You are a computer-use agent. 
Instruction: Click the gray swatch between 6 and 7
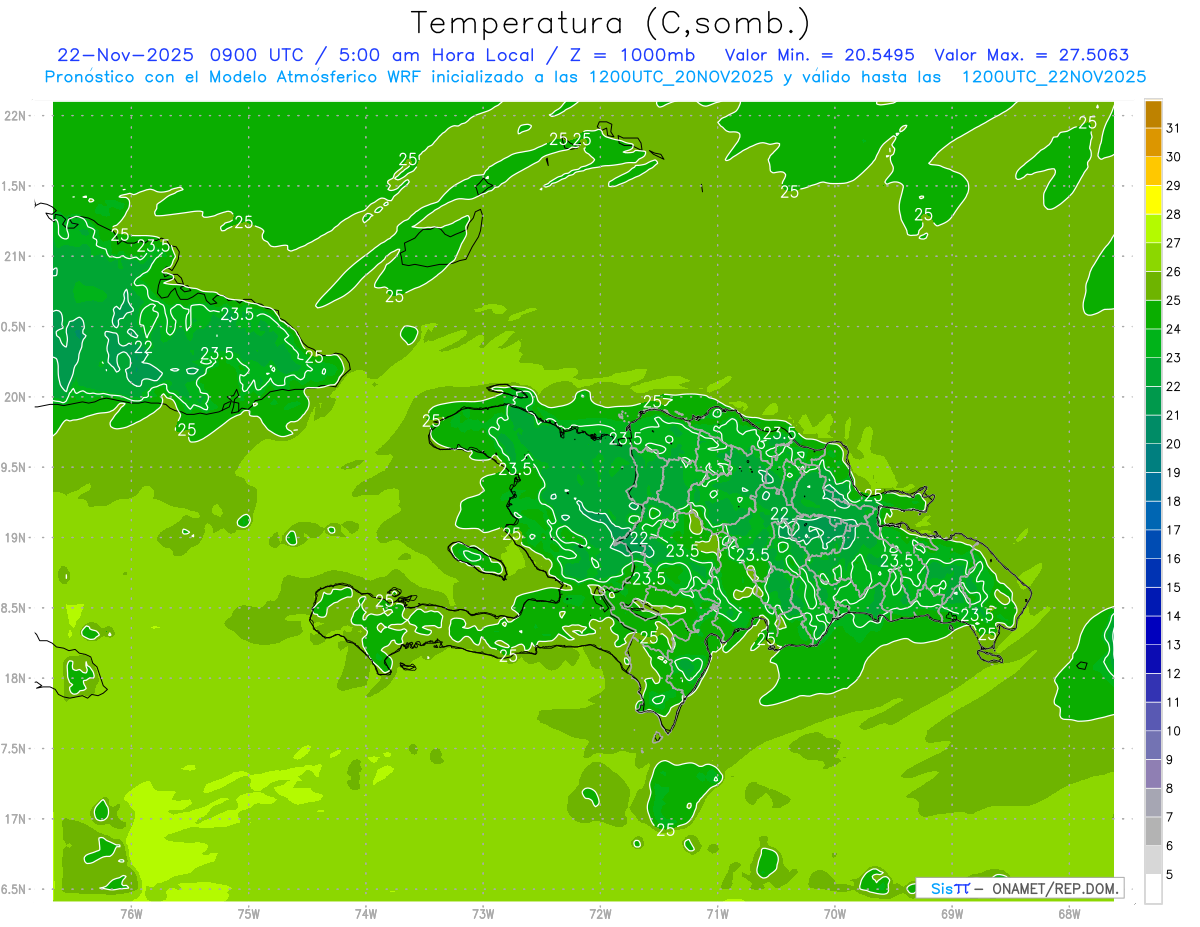tap(1153, 832)
